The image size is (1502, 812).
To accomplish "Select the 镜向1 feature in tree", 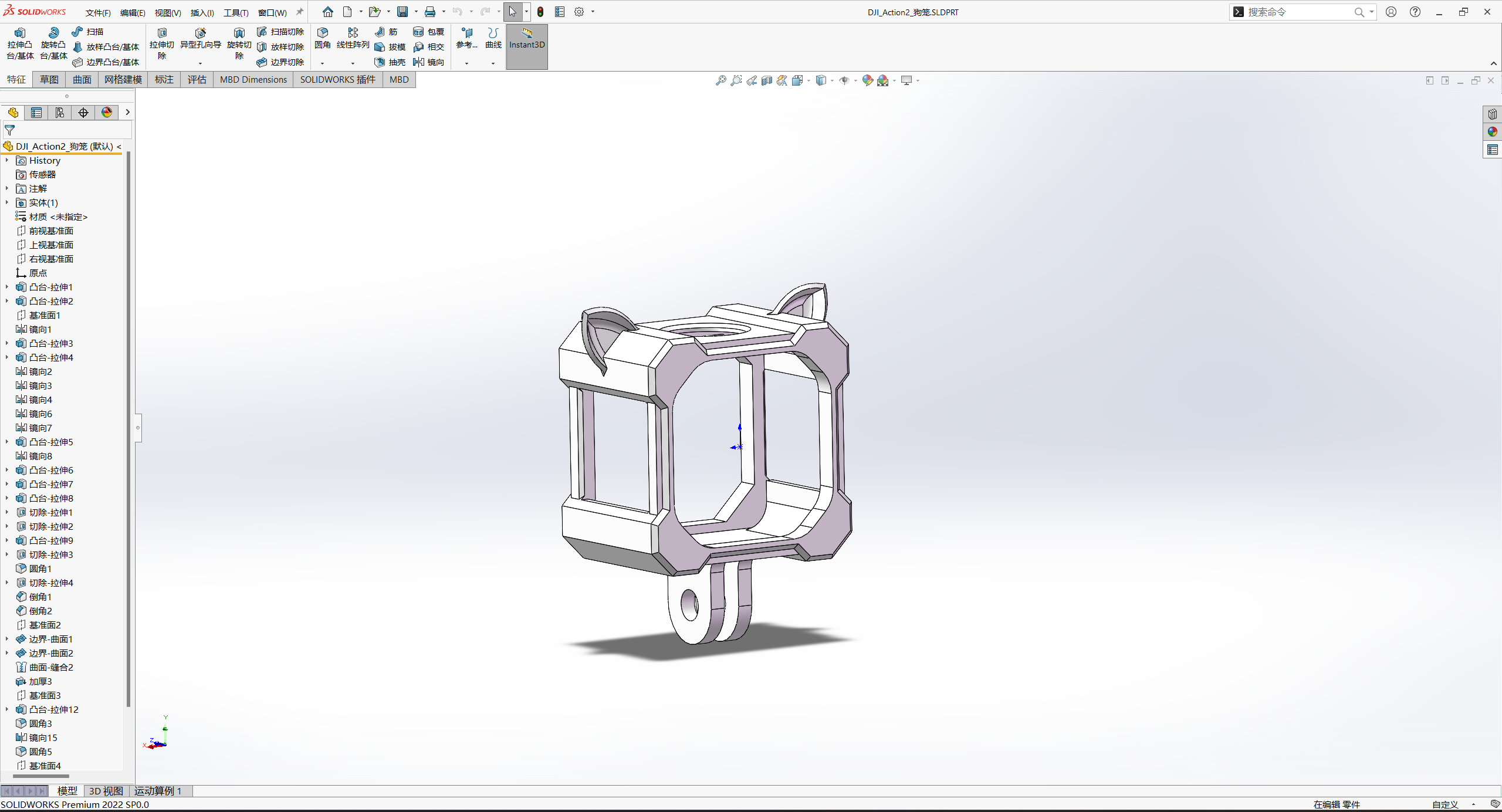I will tap(35, 329).
